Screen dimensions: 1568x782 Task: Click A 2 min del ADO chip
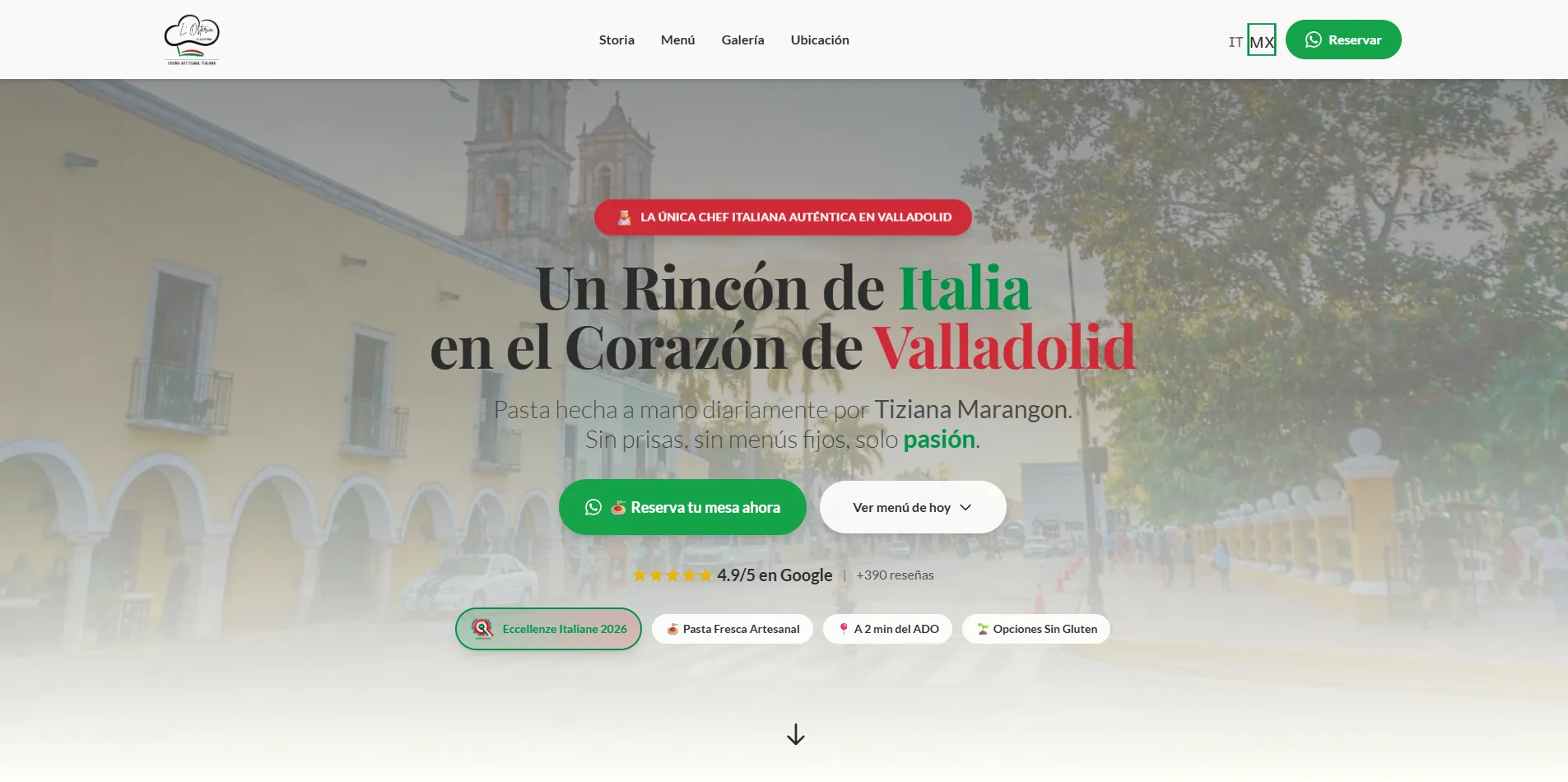pos(888,629)
